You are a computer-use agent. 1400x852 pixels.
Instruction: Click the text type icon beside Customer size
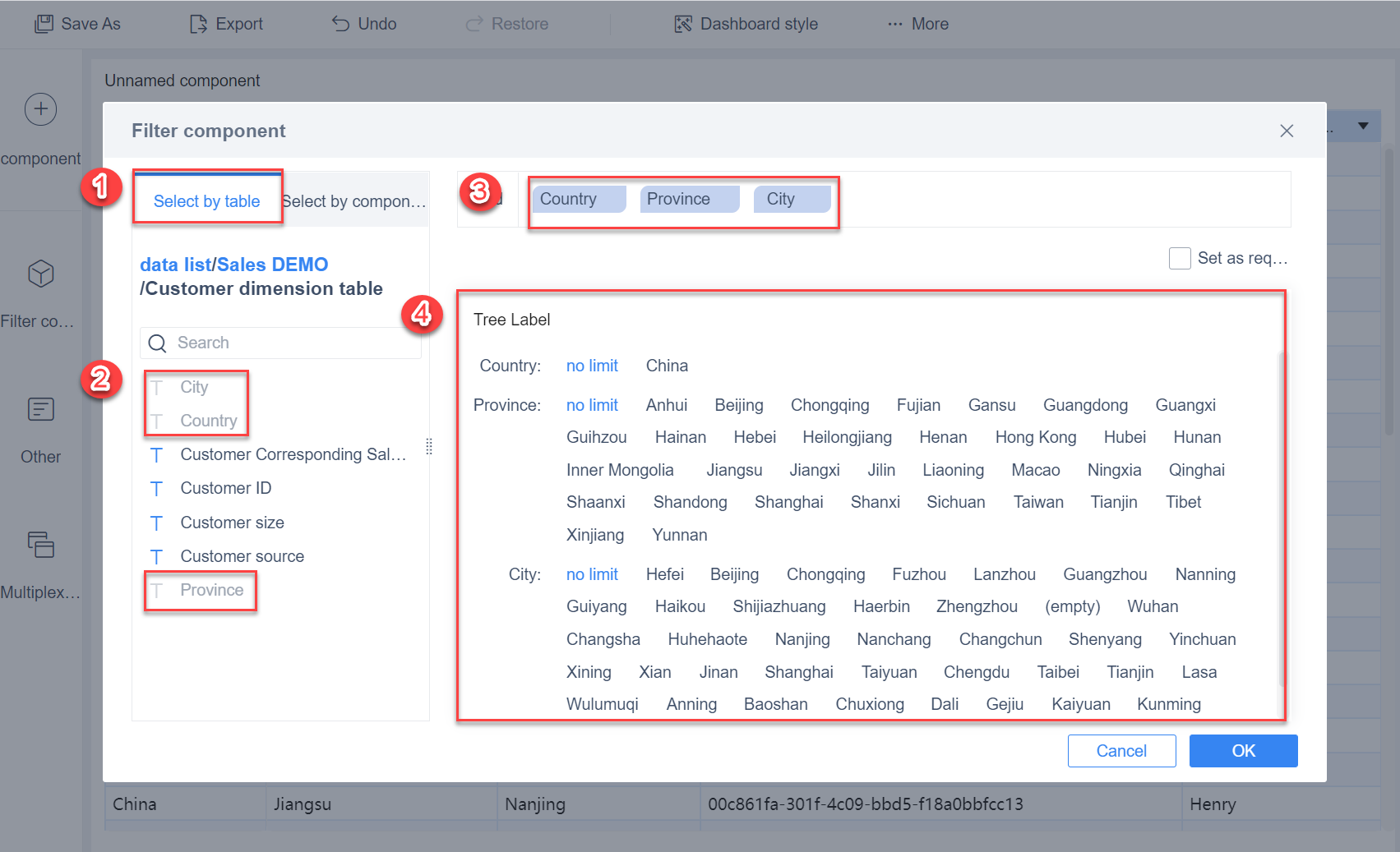click(x=156, y=523)
